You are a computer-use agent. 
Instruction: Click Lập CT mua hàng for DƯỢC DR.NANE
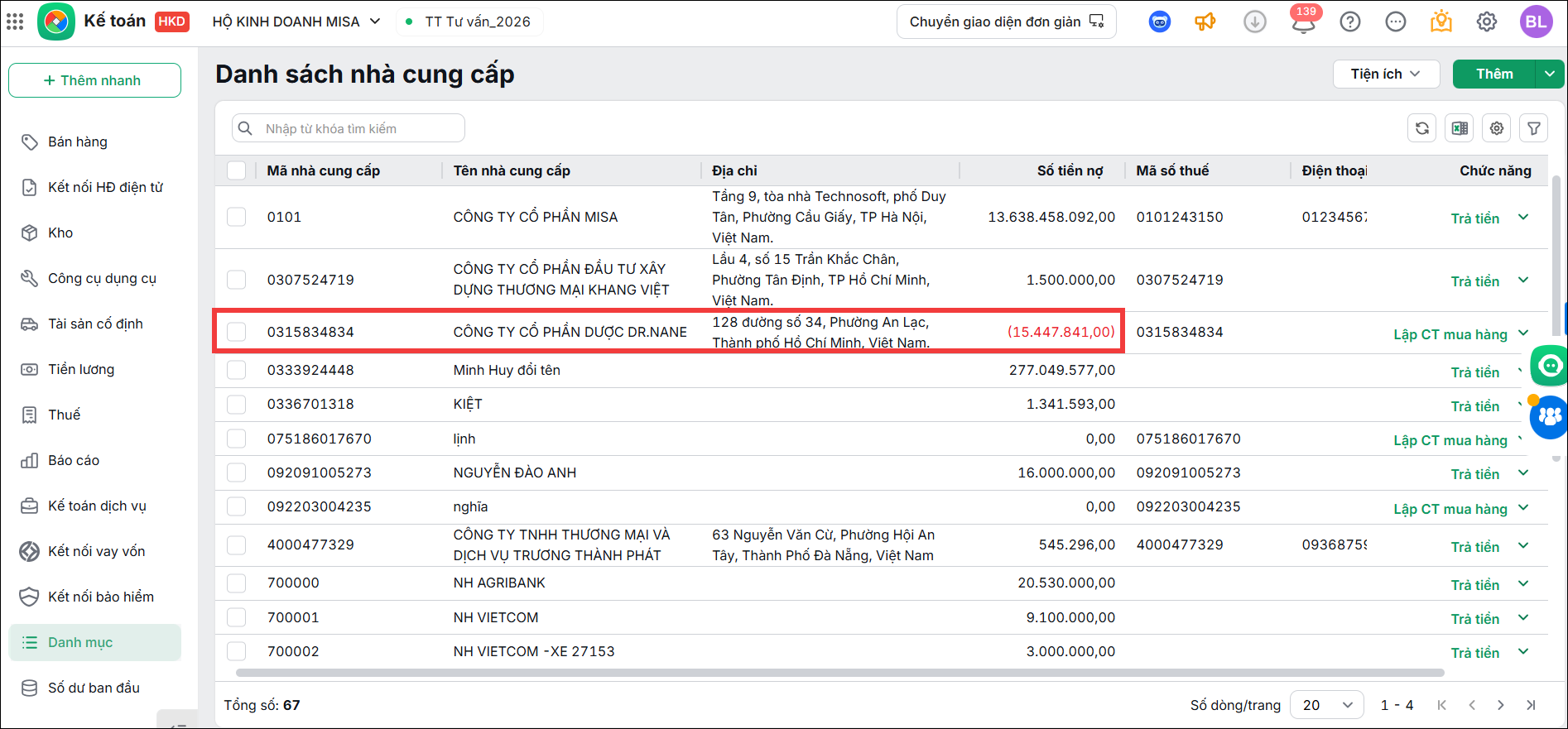click(1450, 334)
